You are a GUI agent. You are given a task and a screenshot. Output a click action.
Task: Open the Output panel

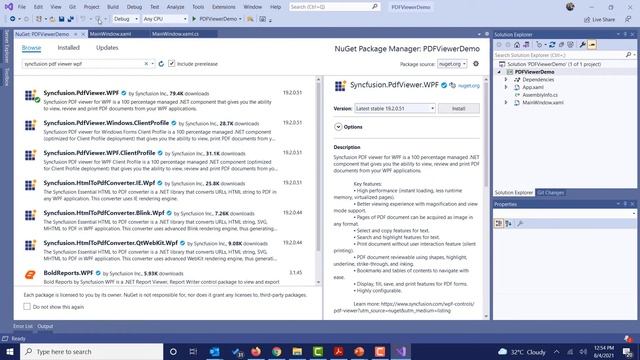(x=45, y=326)
